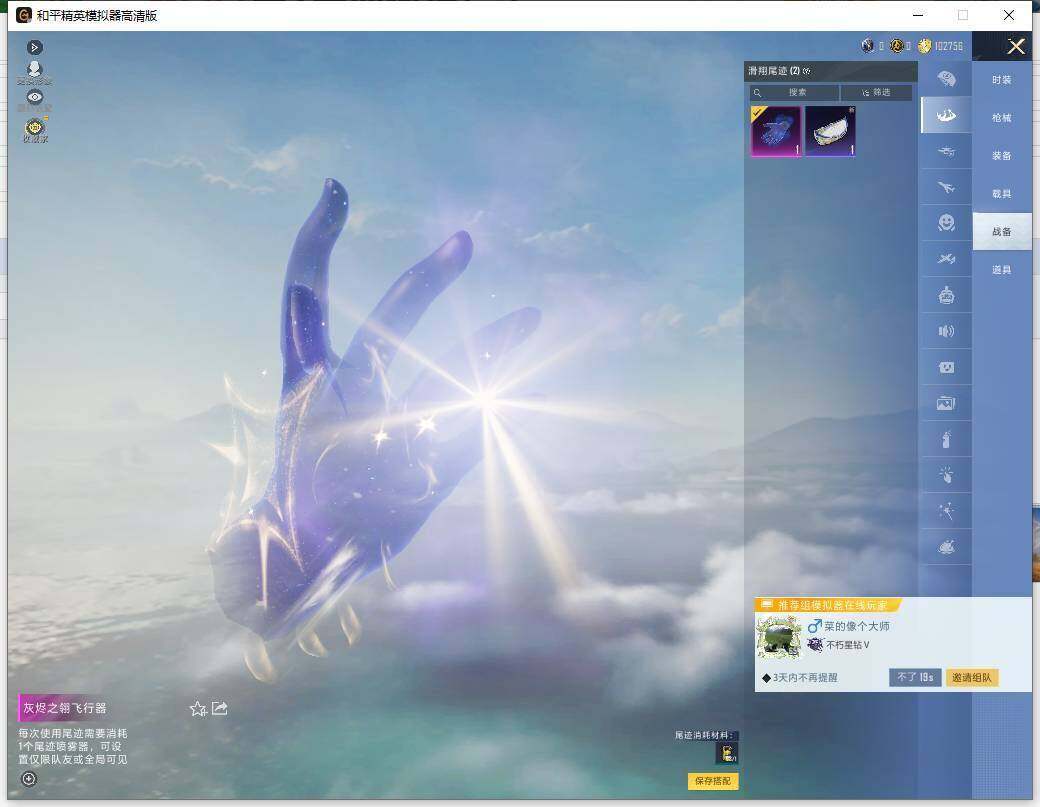Open the drone category icon
The image size is (1040, 807).
946,151
